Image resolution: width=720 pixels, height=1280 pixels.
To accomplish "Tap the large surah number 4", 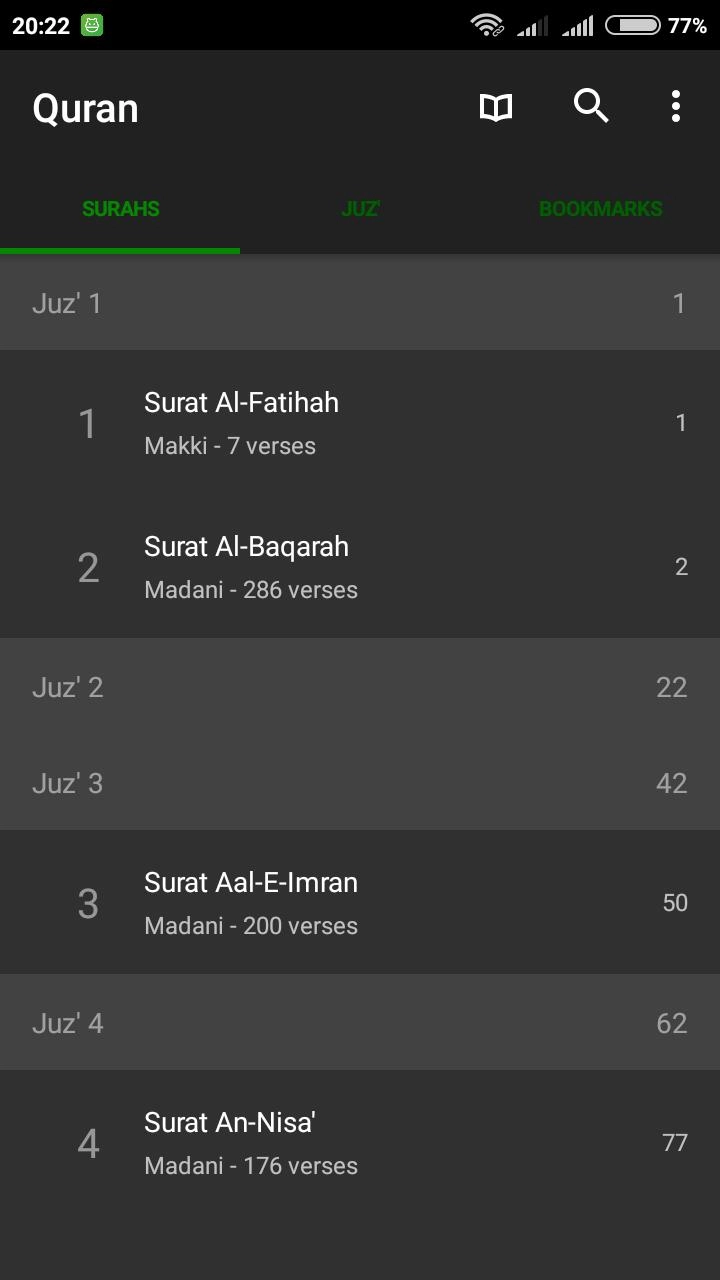I will click(88, 1143).
